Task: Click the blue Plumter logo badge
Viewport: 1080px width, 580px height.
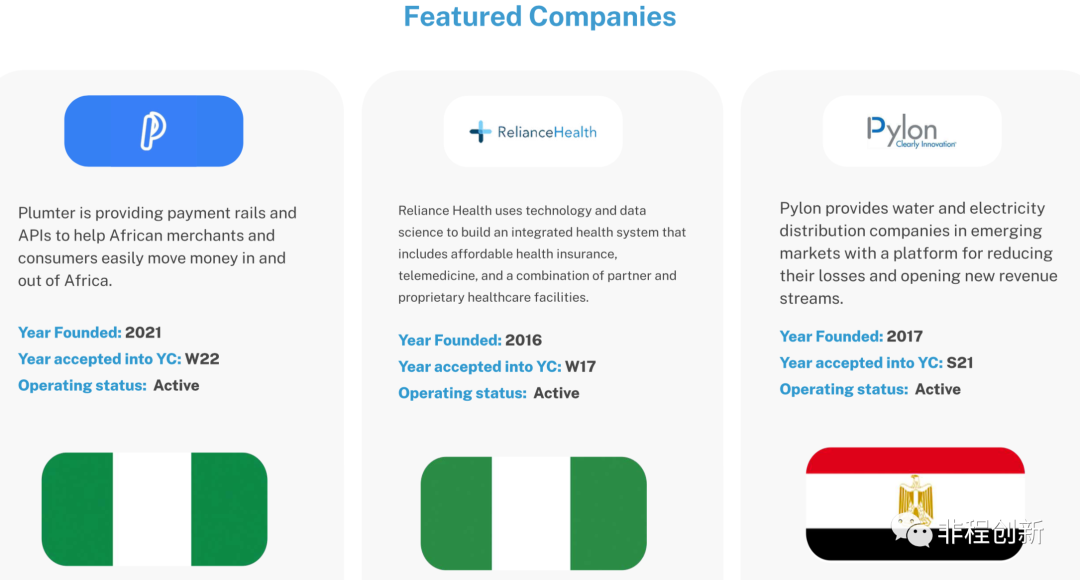Action: pyautogui.click(x=154, y=131)
